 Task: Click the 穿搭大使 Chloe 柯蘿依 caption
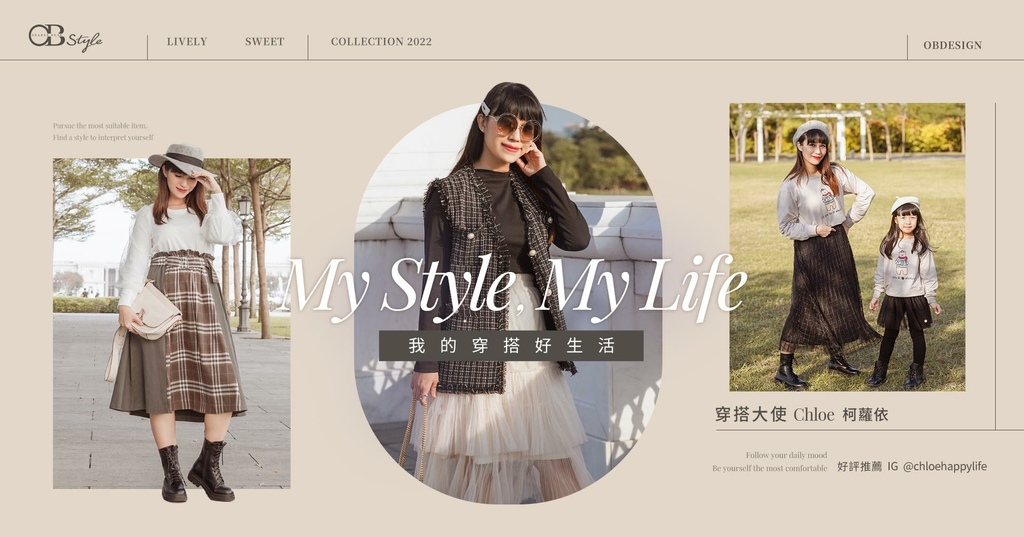coord(801,414)
